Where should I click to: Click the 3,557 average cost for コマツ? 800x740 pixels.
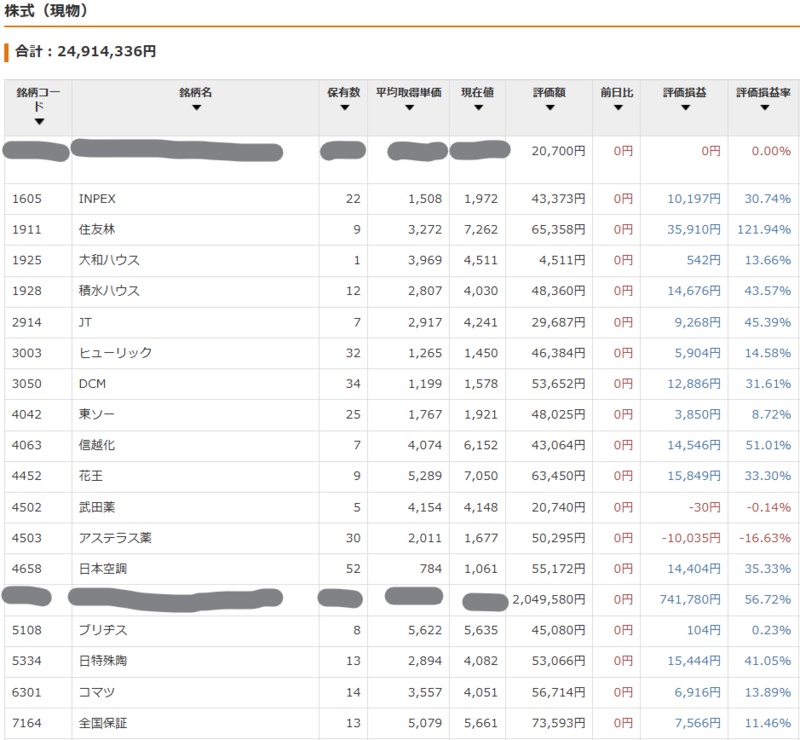[424, 692]
